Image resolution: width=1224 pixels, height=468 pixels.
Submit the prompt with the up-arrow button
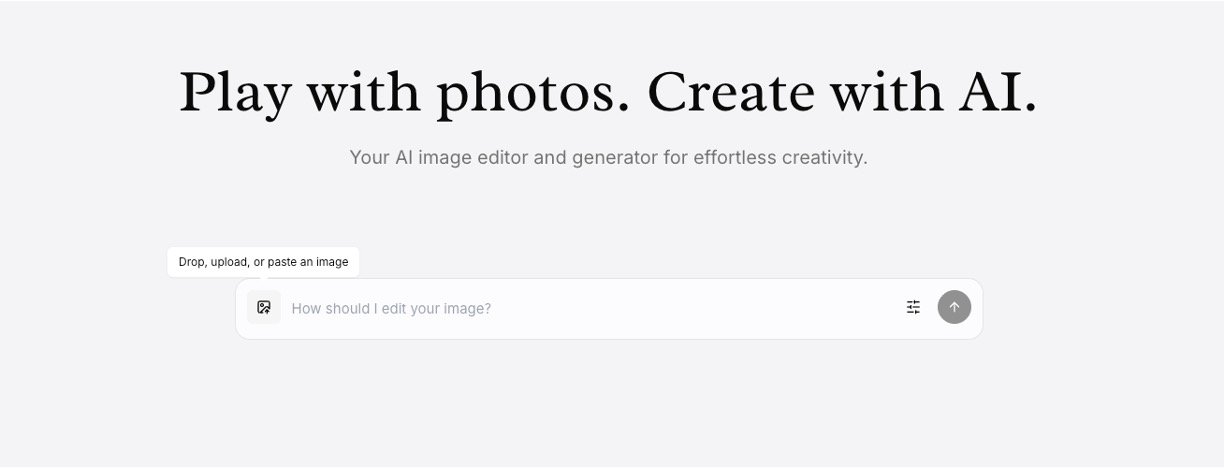pos(954,308)
